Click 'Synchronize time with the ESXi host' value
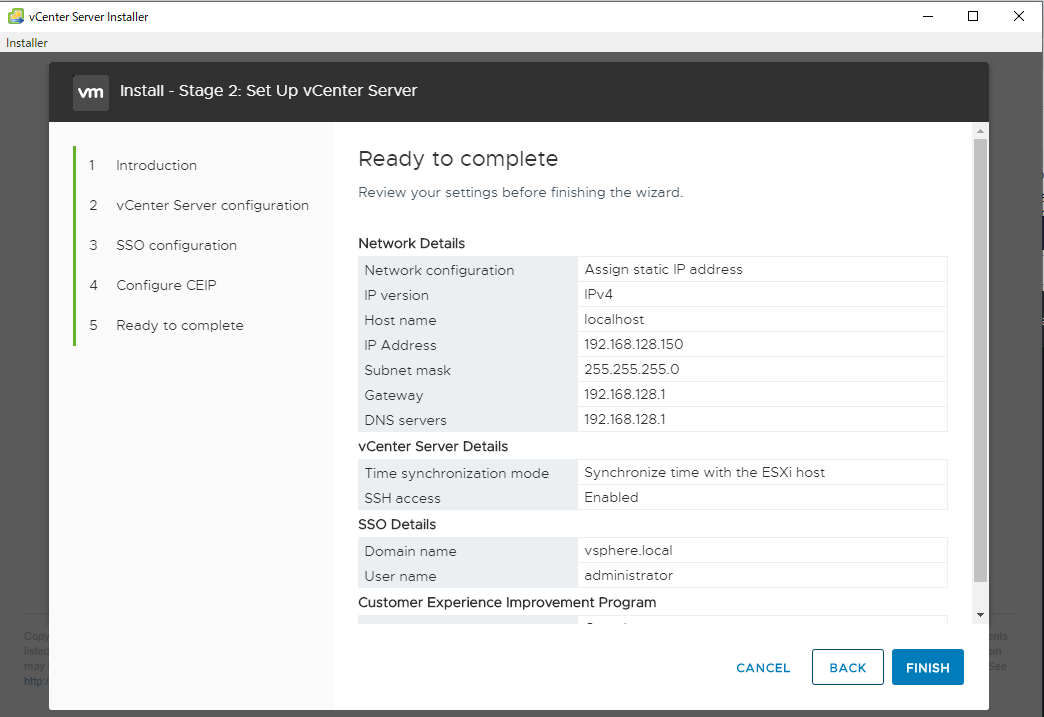1044x717 pixels. click(x=704, y=472)
